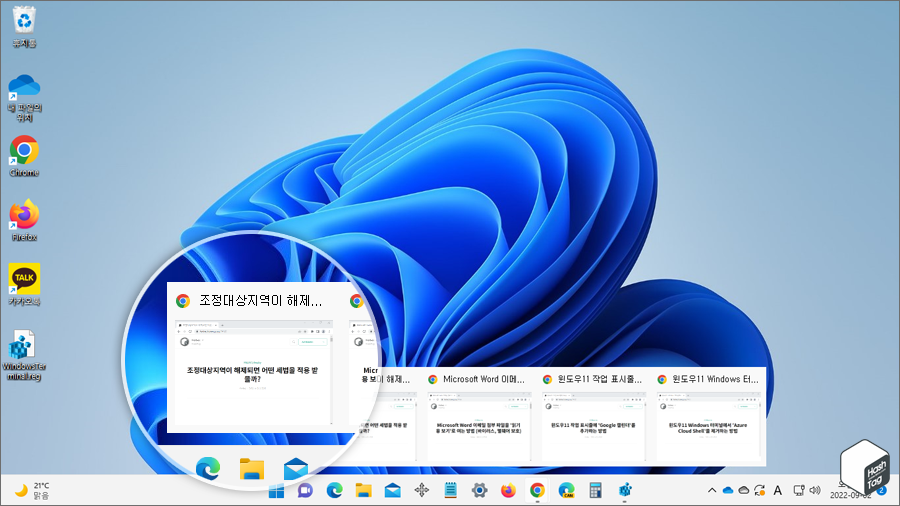Launch Microsoft Edge from the taskbar
This screenshot has height=506, width=900.
(x=335, y=491)
